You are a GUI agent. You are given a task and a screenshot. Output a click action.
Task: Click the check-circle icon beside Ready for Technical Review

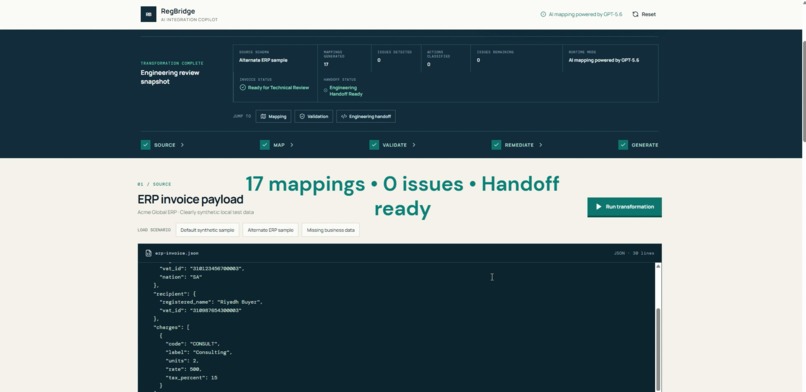pos(243,87)
